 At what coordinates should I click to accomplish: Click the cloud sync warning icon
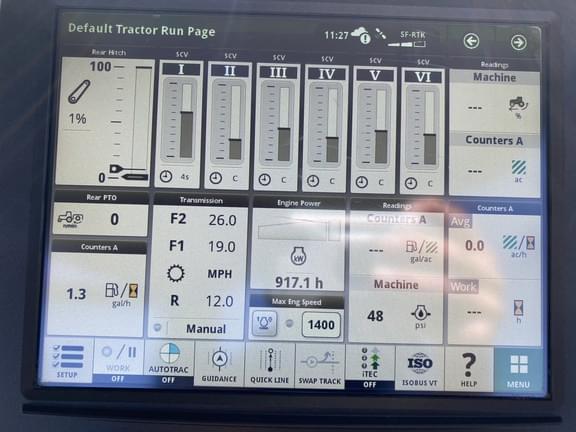click(361, 35)
